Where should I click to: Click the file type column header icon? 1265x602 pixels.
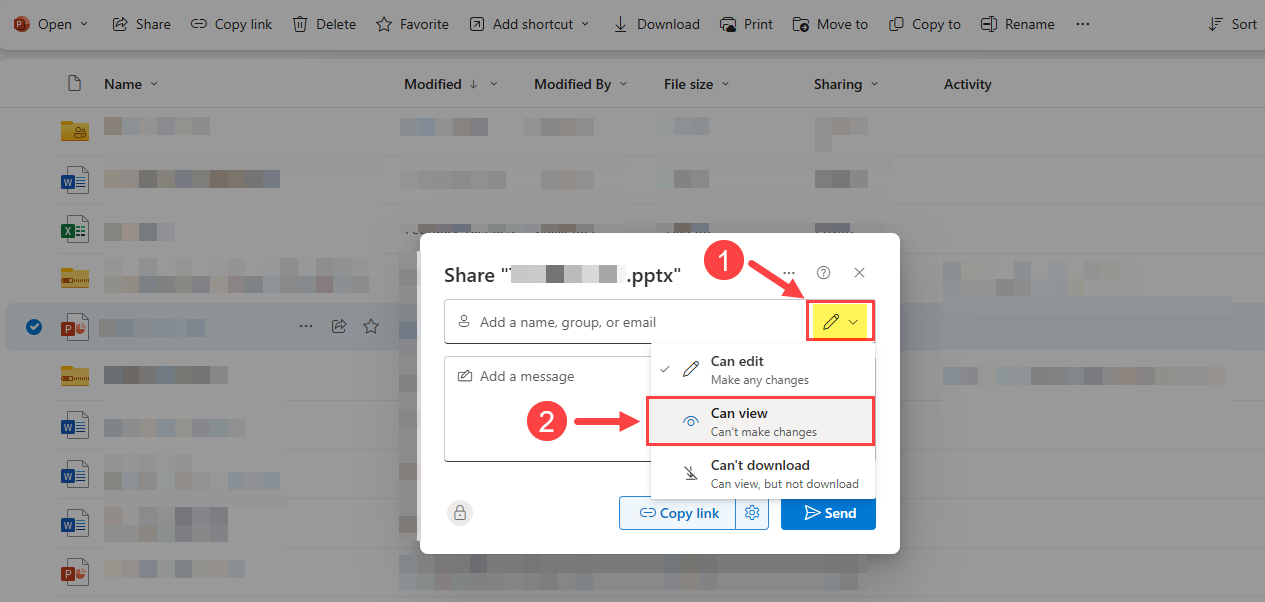coord(74,84)
